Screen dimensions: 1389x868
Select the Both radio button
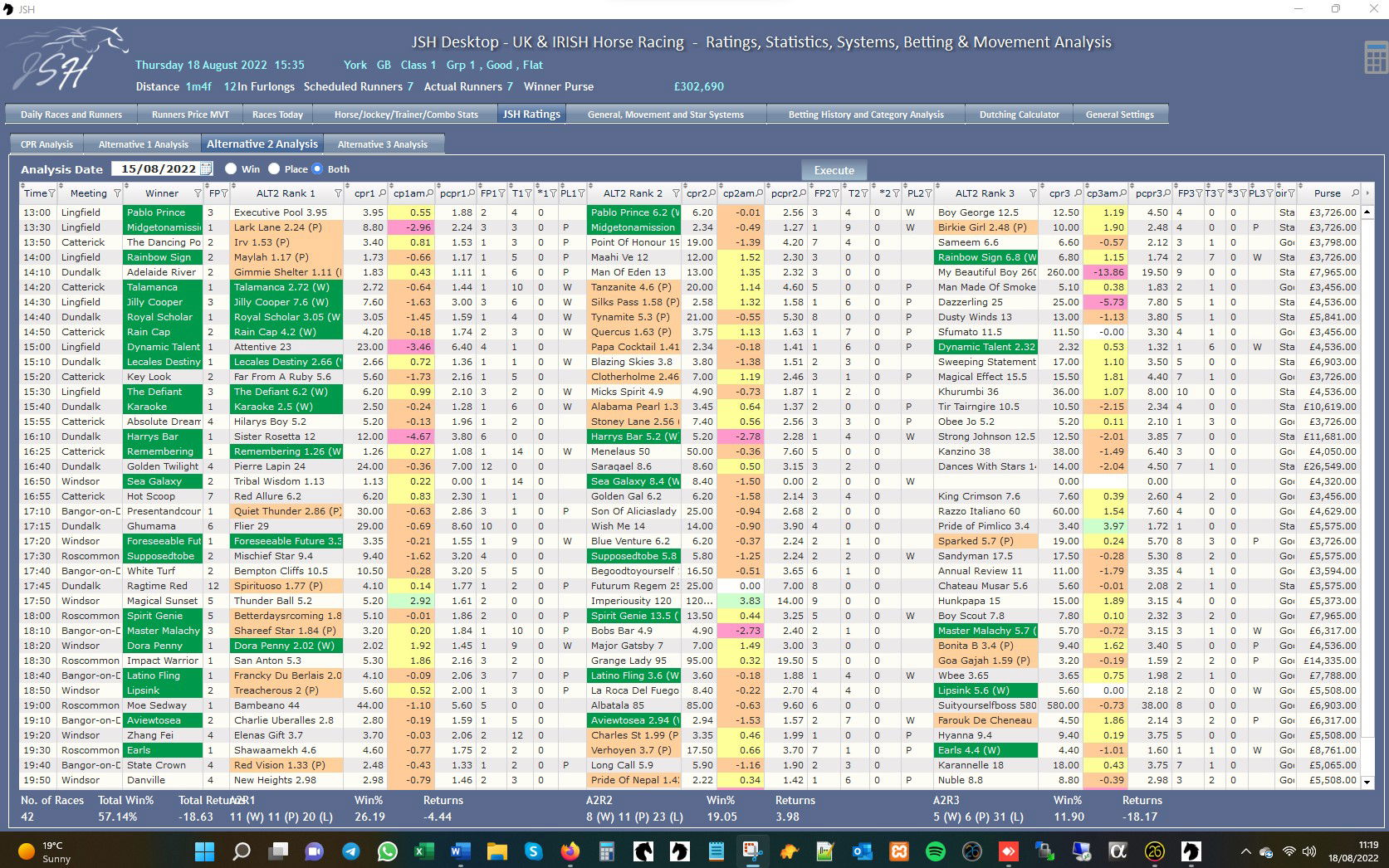[x=317, y=168]
